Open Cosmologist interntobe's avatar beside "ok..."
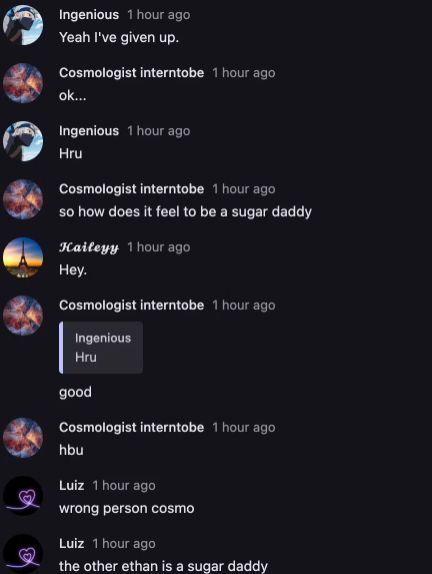This screenshot has width=432, height=574. pyautogui.click(x=23, y=83)
